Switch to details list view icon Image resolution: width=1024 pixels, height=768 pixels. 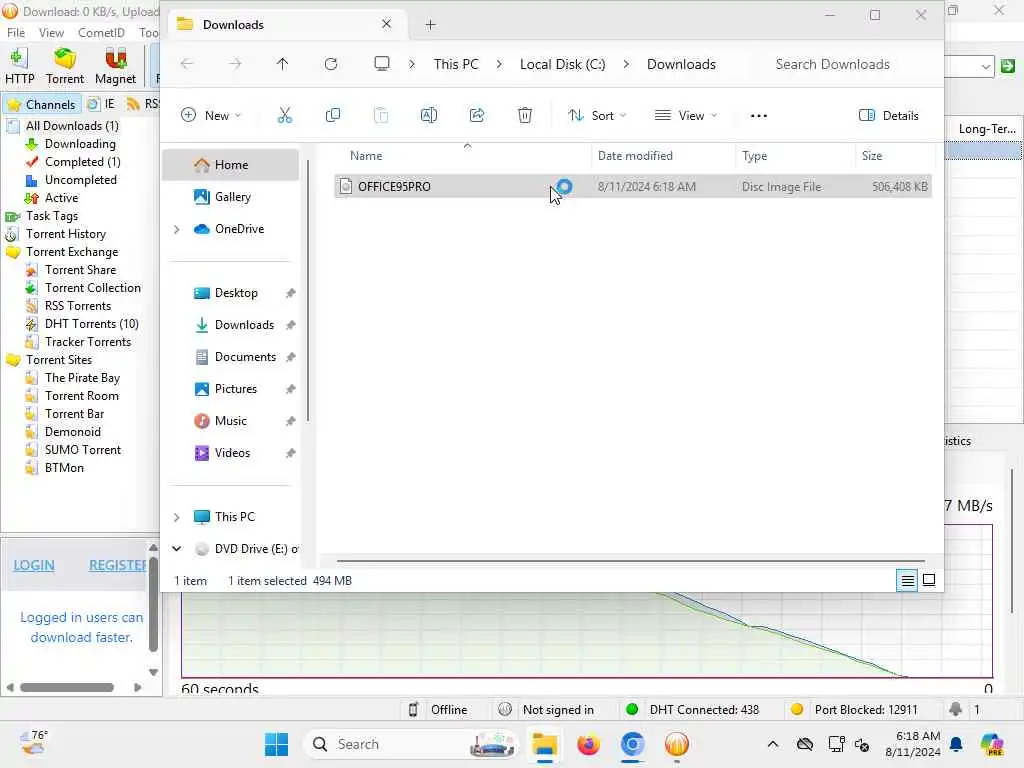(x=908, y=580)
